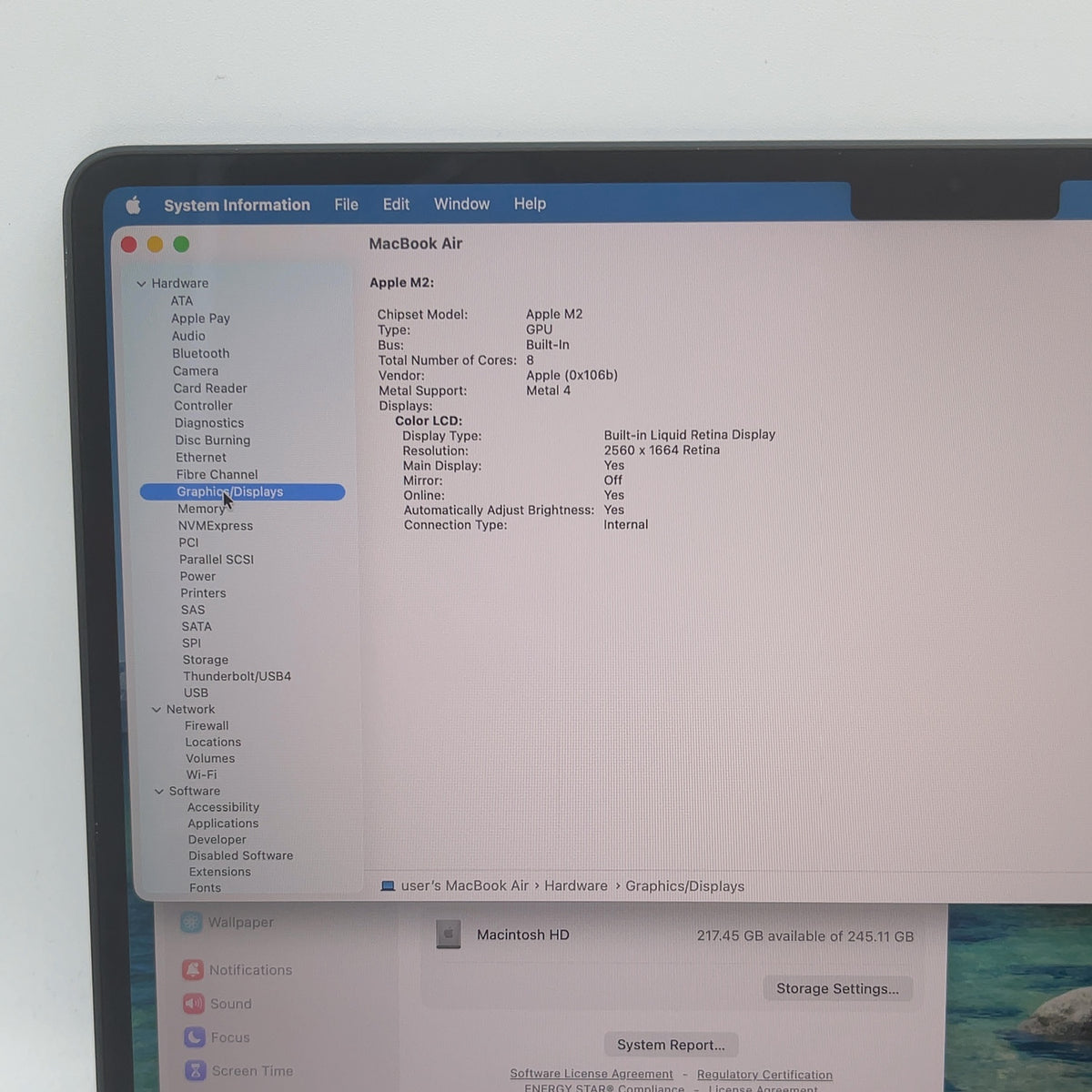Click the Vendor value Apple (0x106b)

(x=571, y=375)
